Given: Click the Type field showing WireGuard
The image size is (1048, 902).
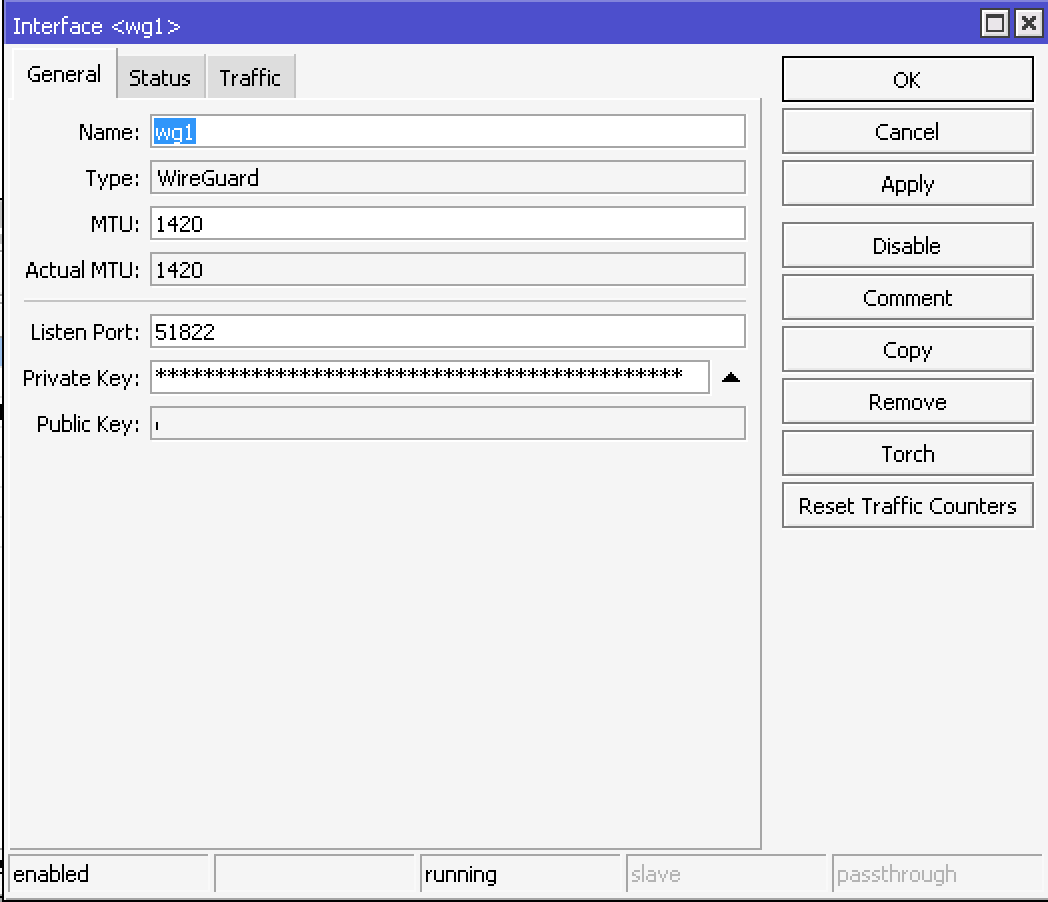Looking at the screenshot, I should click(448, 178).
